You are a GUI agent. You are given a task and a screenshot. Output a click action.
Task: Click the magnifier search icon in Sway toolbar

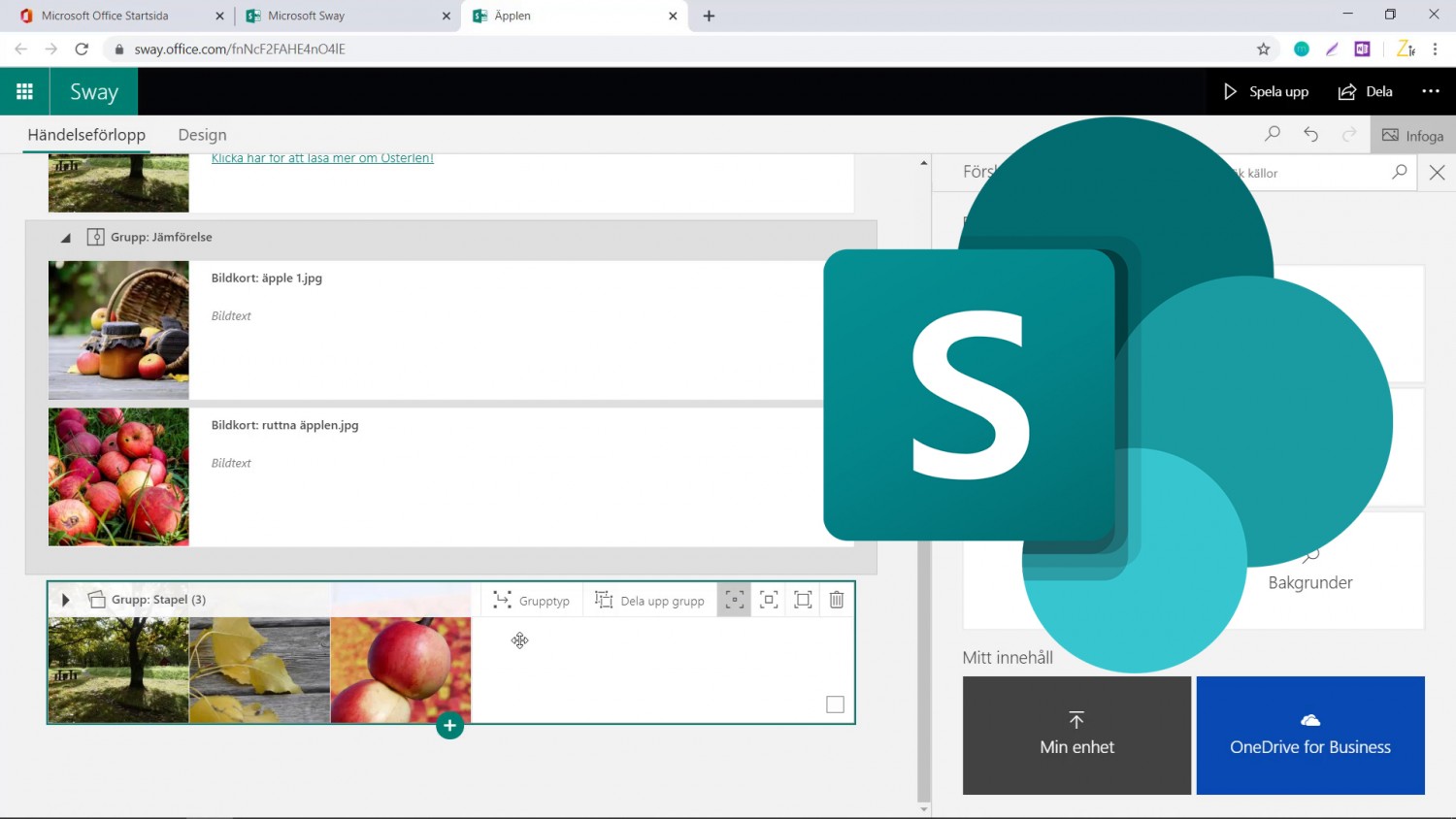pyautogui.click(x=1273, y=134)
